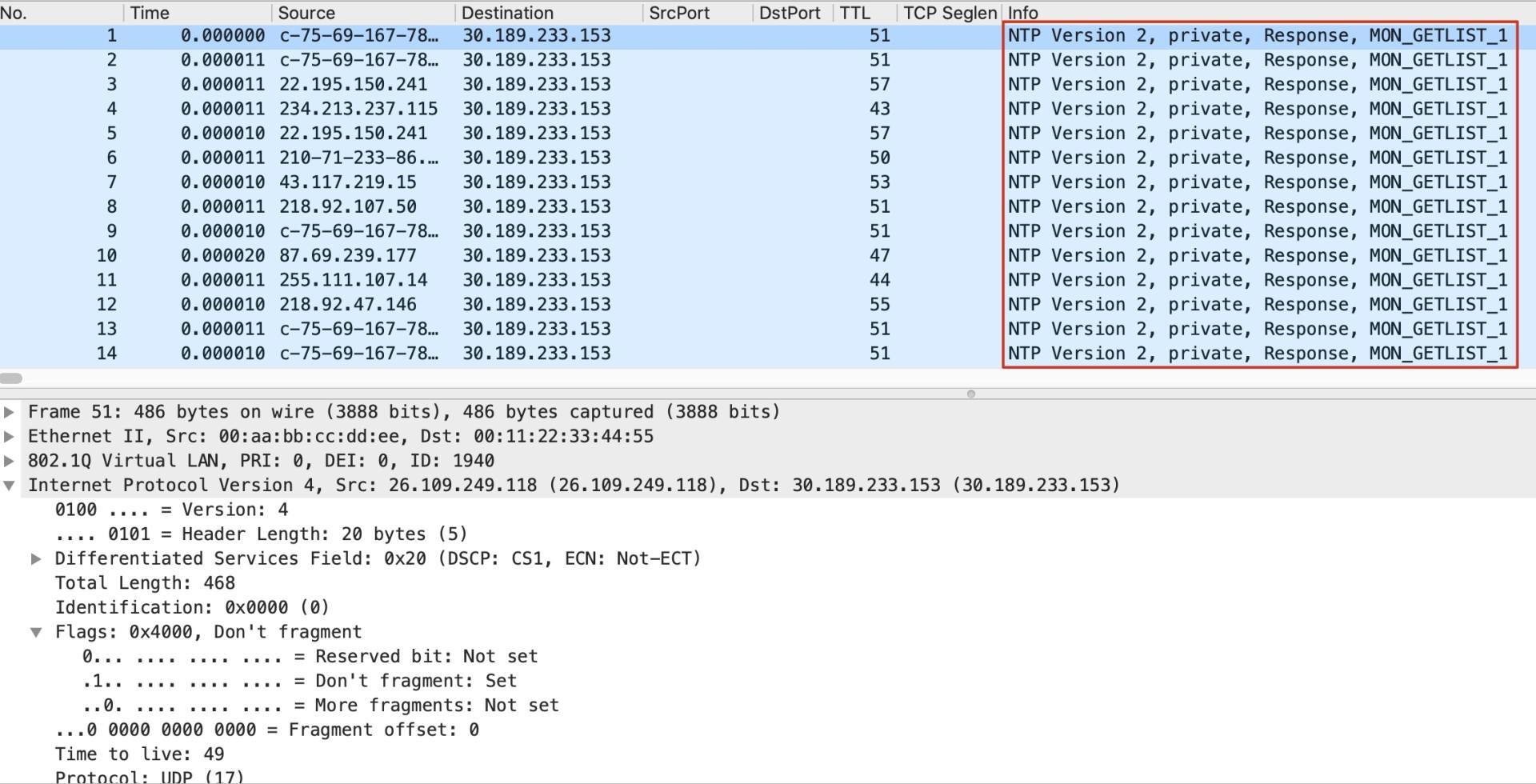Click the SrcPort column header

(678, 13)
